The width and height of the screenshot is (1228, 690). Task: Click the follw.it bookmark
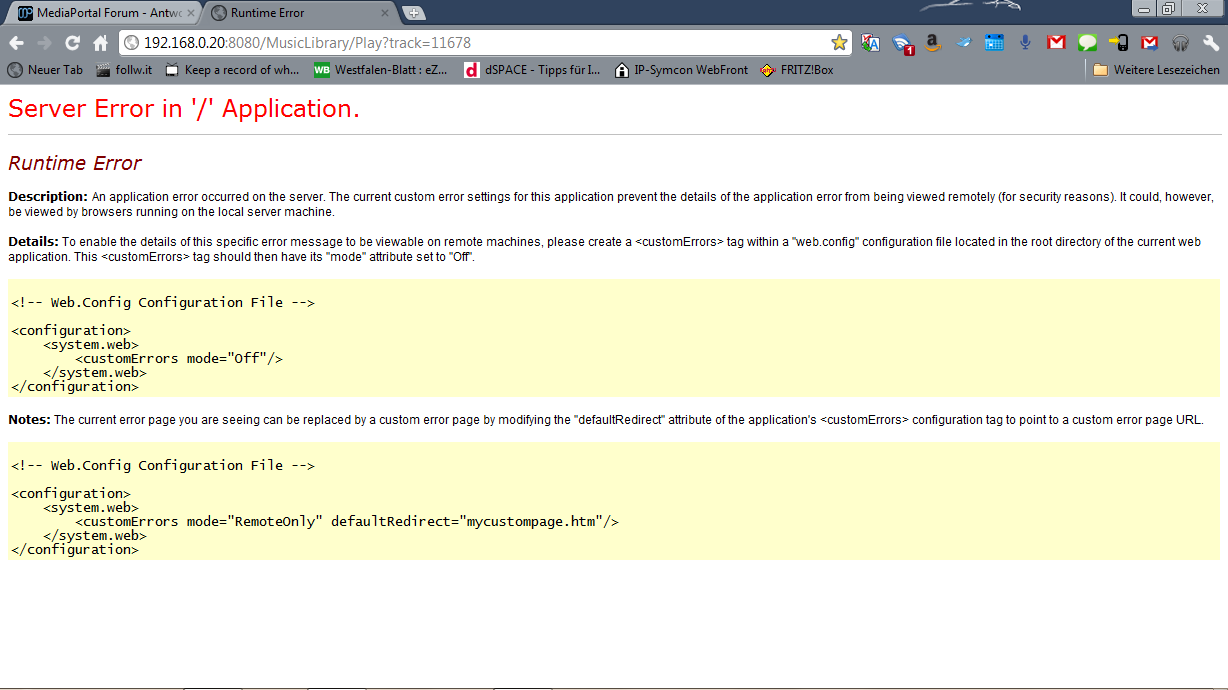click(x=124, y=70)
